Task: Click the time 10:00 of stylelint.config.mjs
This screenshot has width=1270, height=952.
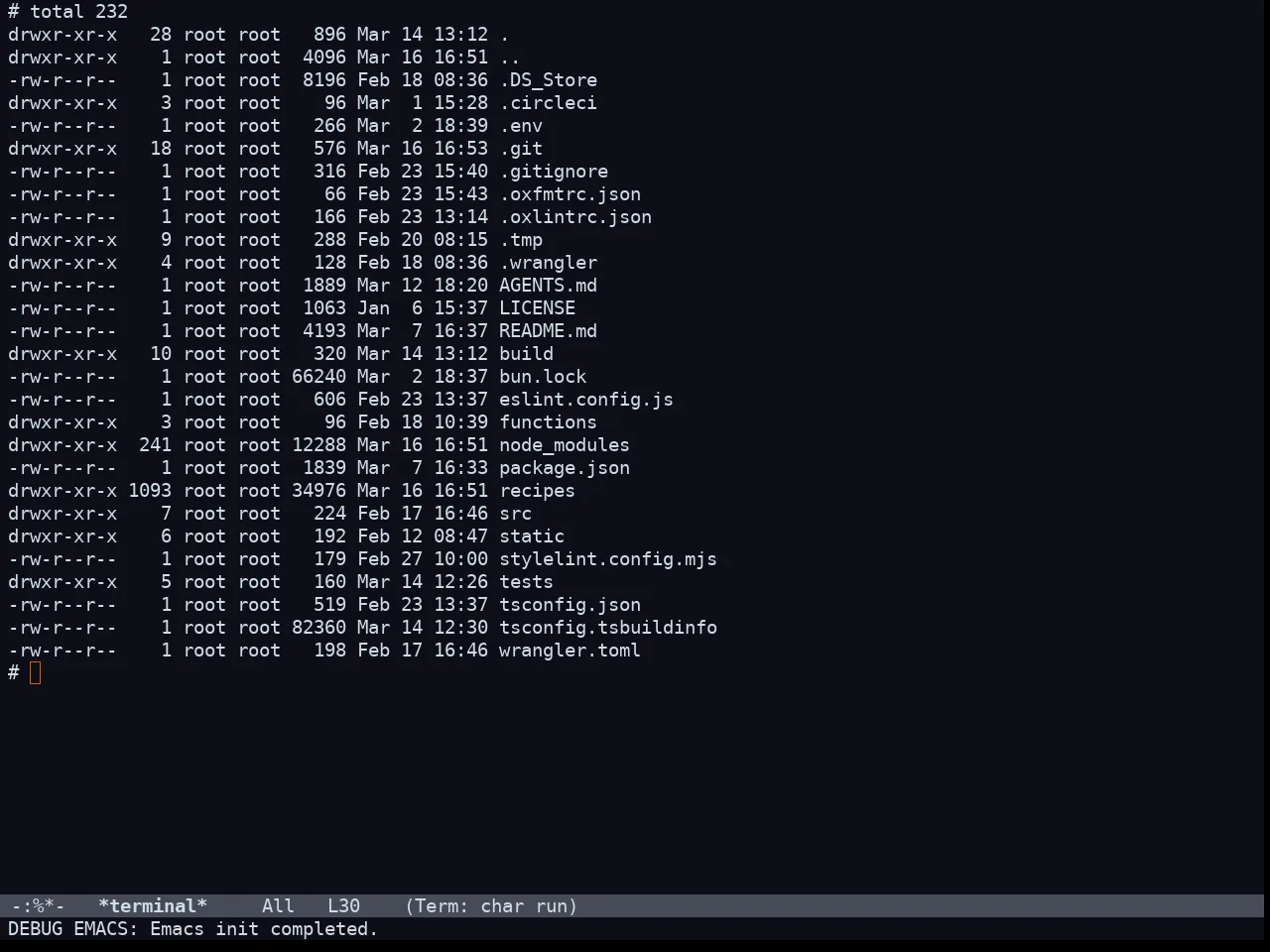Action: pos(460,559)
